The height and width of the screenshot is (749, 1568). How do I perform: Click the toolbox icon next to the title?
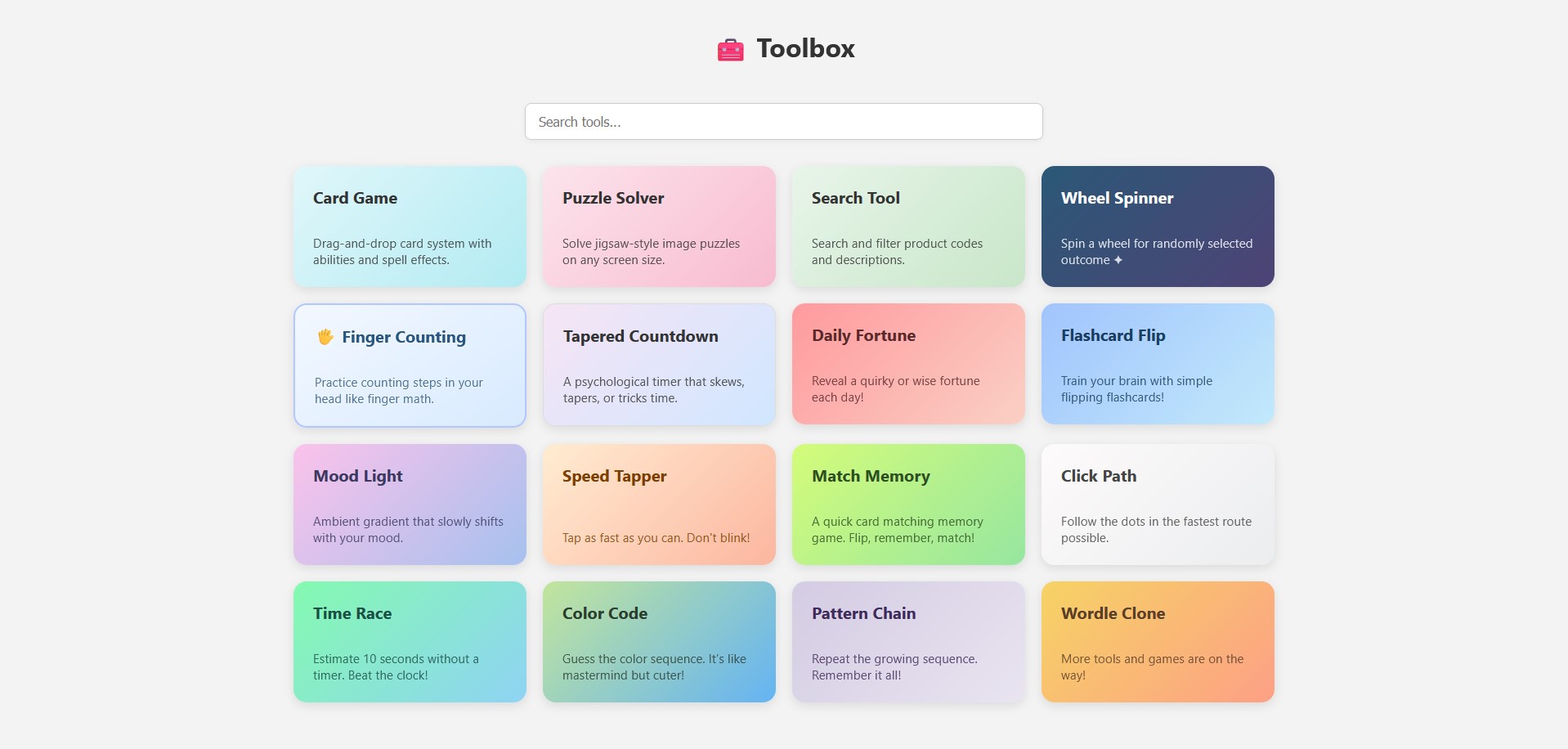coord(731,48)
